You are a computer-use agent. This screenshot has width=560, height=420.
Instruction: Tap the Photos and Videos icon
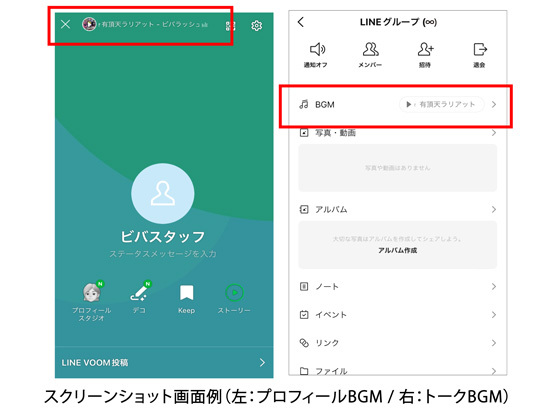[304, 133]
